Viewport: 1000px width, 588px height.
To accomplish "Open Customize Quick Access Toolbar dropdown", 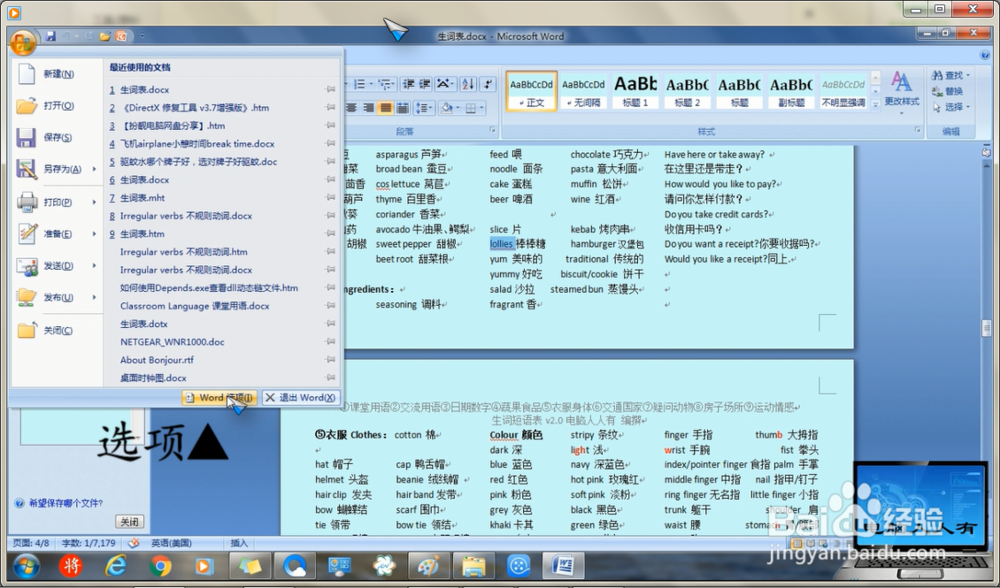I will 142,36.
